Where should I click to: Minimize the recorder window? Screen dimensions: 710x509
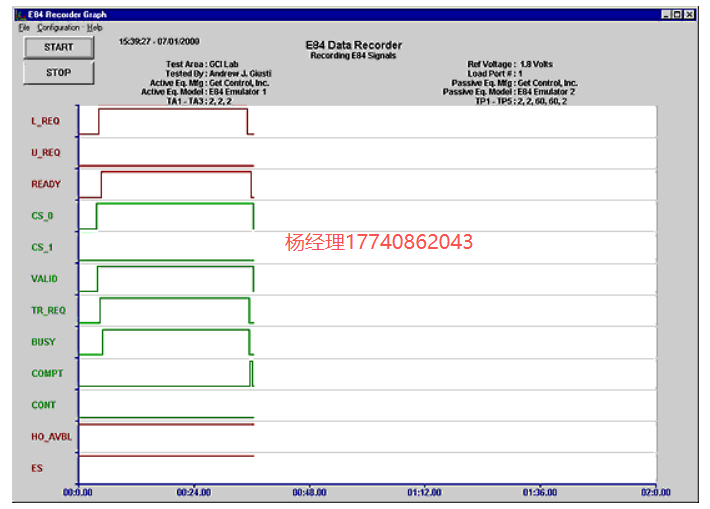point(666,15)
